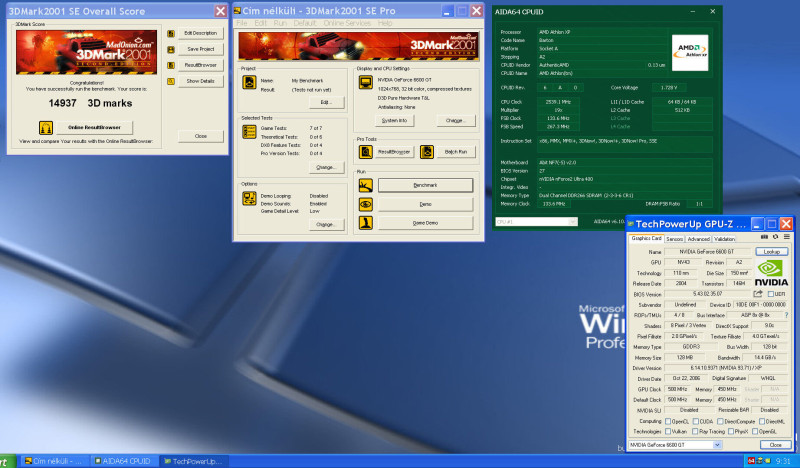Click the System Info button
The width and height of the screenshot is (800, 468).
click(x=394, y=120)
